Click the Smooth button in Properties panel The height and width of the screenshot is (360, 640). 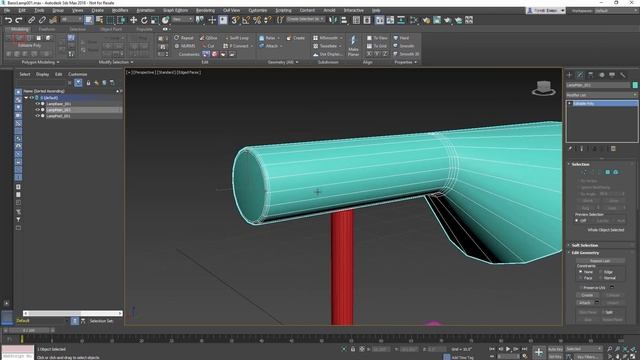404,46
